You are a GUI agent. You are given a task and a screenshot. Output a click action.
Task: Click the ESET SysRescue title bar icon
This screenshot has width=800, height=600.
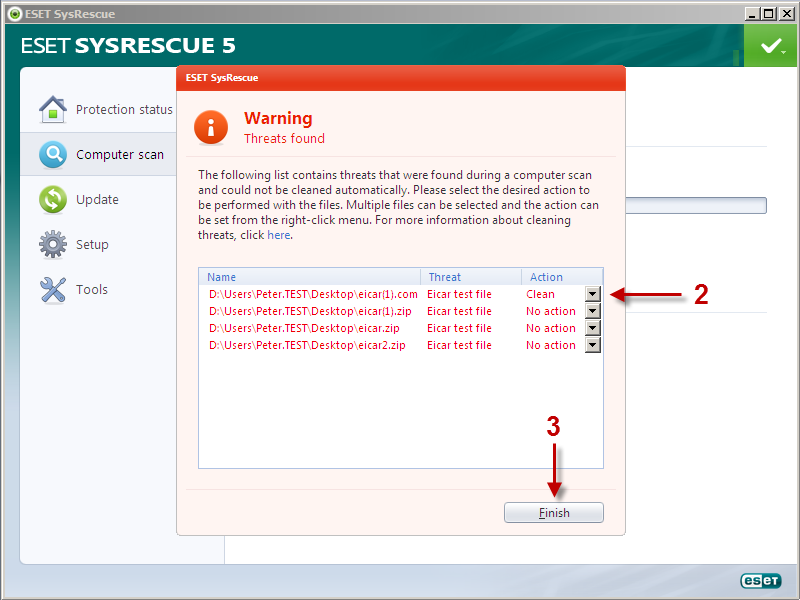[15, 14]
